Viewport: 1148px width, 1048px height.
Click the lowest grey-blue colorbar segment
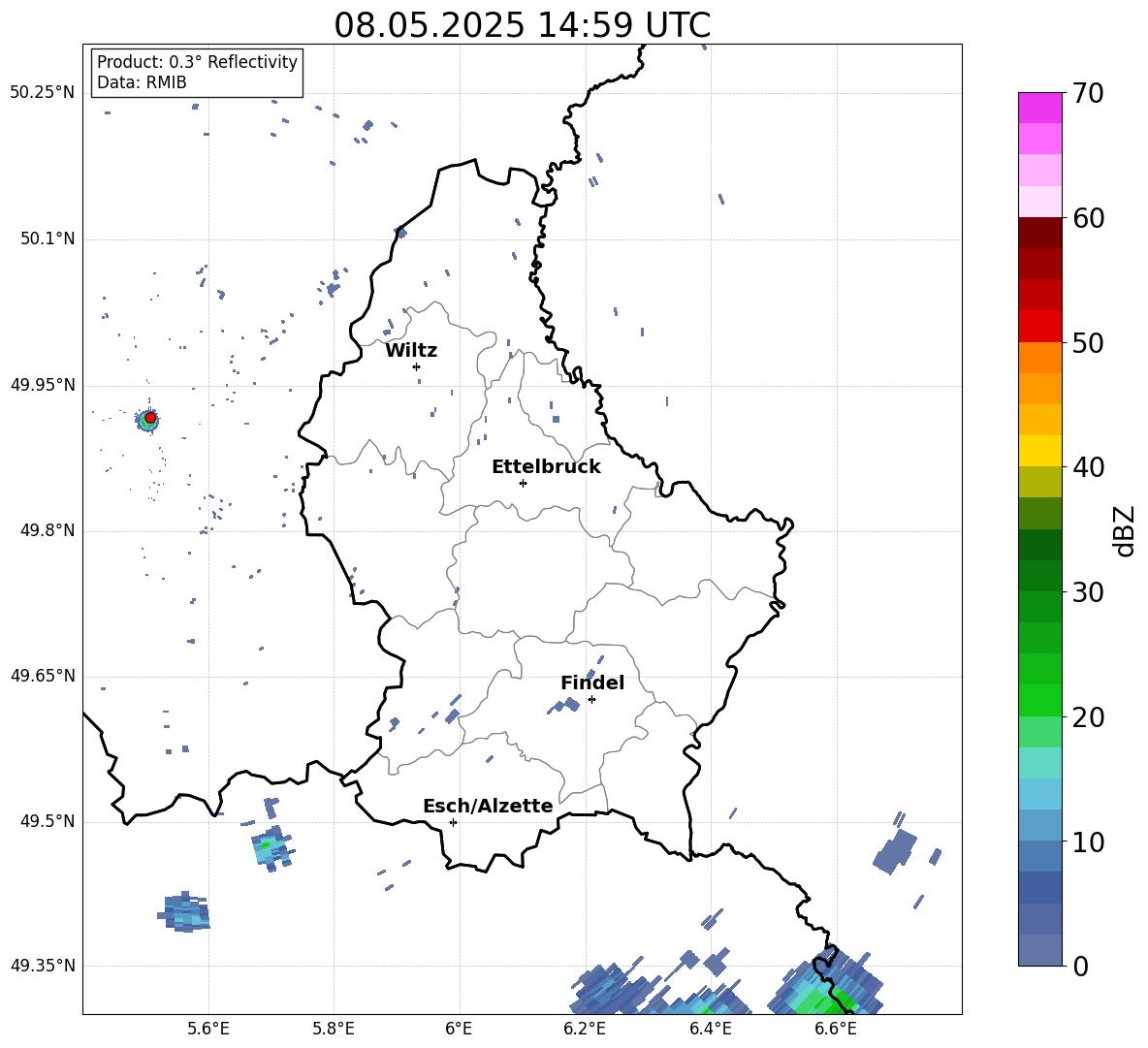tap(1039, 950)
